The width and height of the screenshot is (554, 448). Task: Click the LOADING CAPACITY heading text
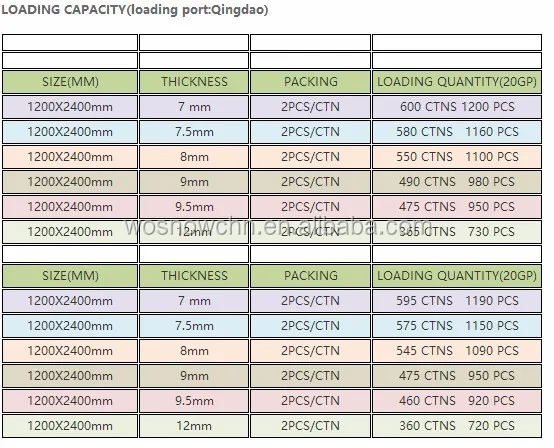pos(135,10)
